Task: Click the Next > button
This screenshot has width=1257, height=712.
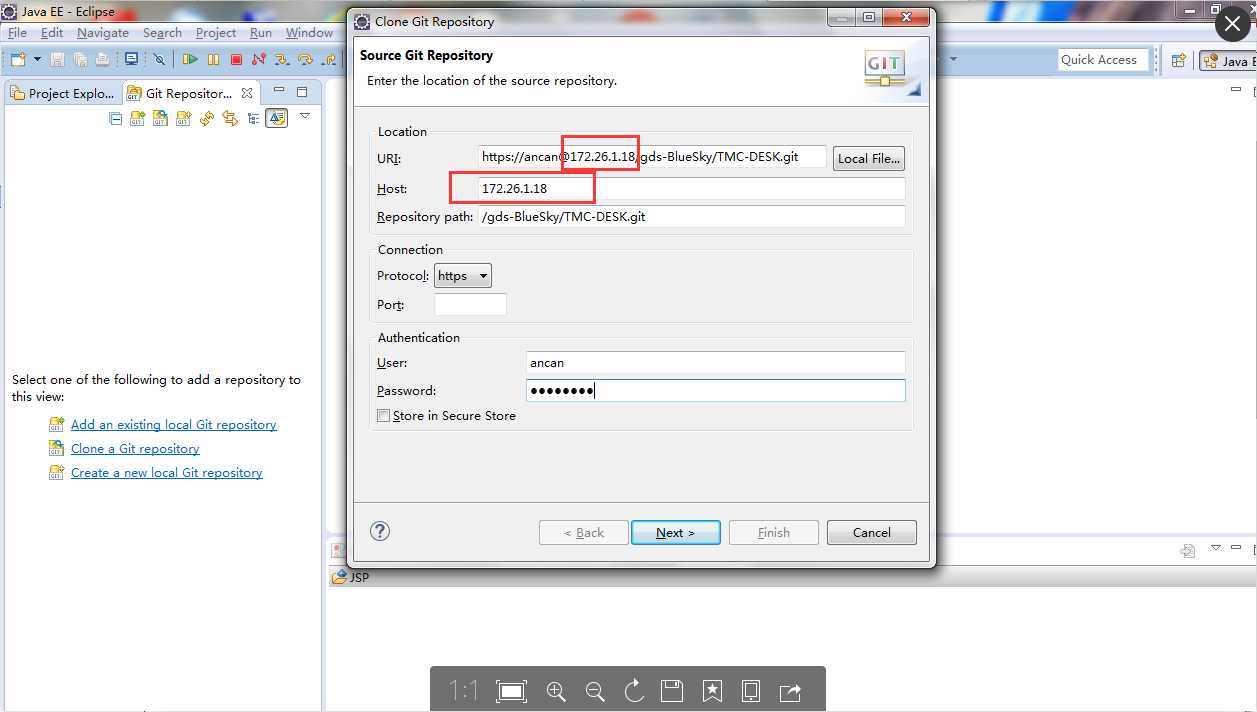Action: pyautogui.click(x=676, y=533)
